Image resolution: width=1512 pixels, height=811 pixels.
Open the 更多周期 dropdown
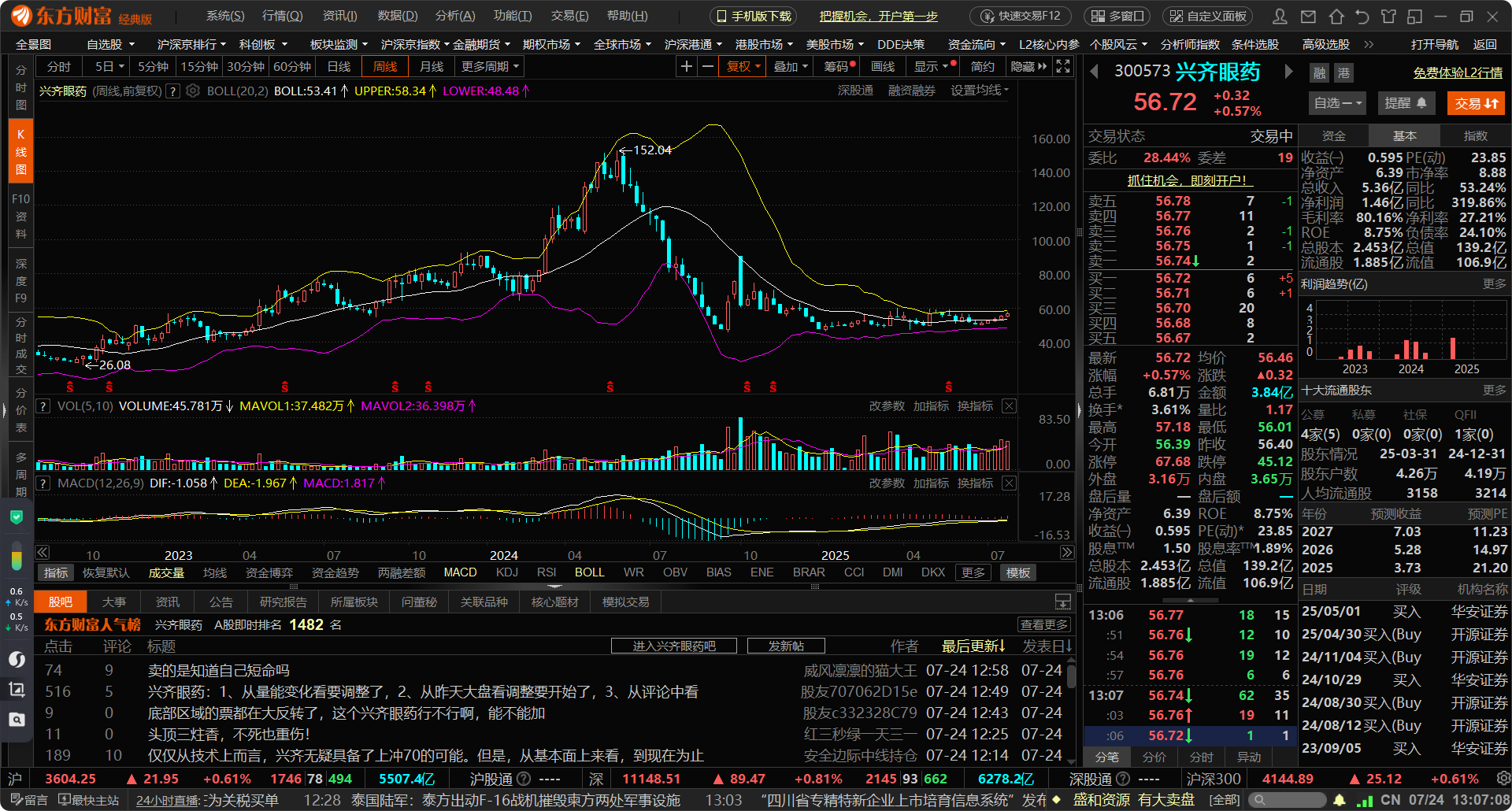click(x=490, y=66)
